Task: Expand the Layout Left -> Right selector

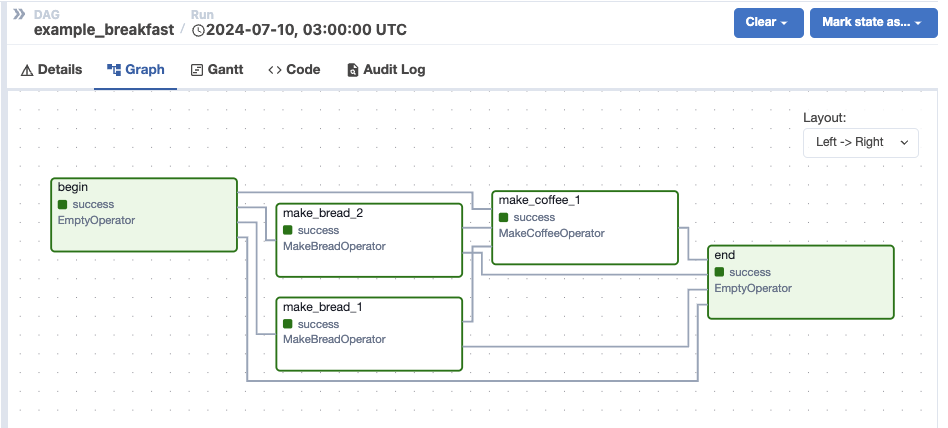Action: coord(861,142)
